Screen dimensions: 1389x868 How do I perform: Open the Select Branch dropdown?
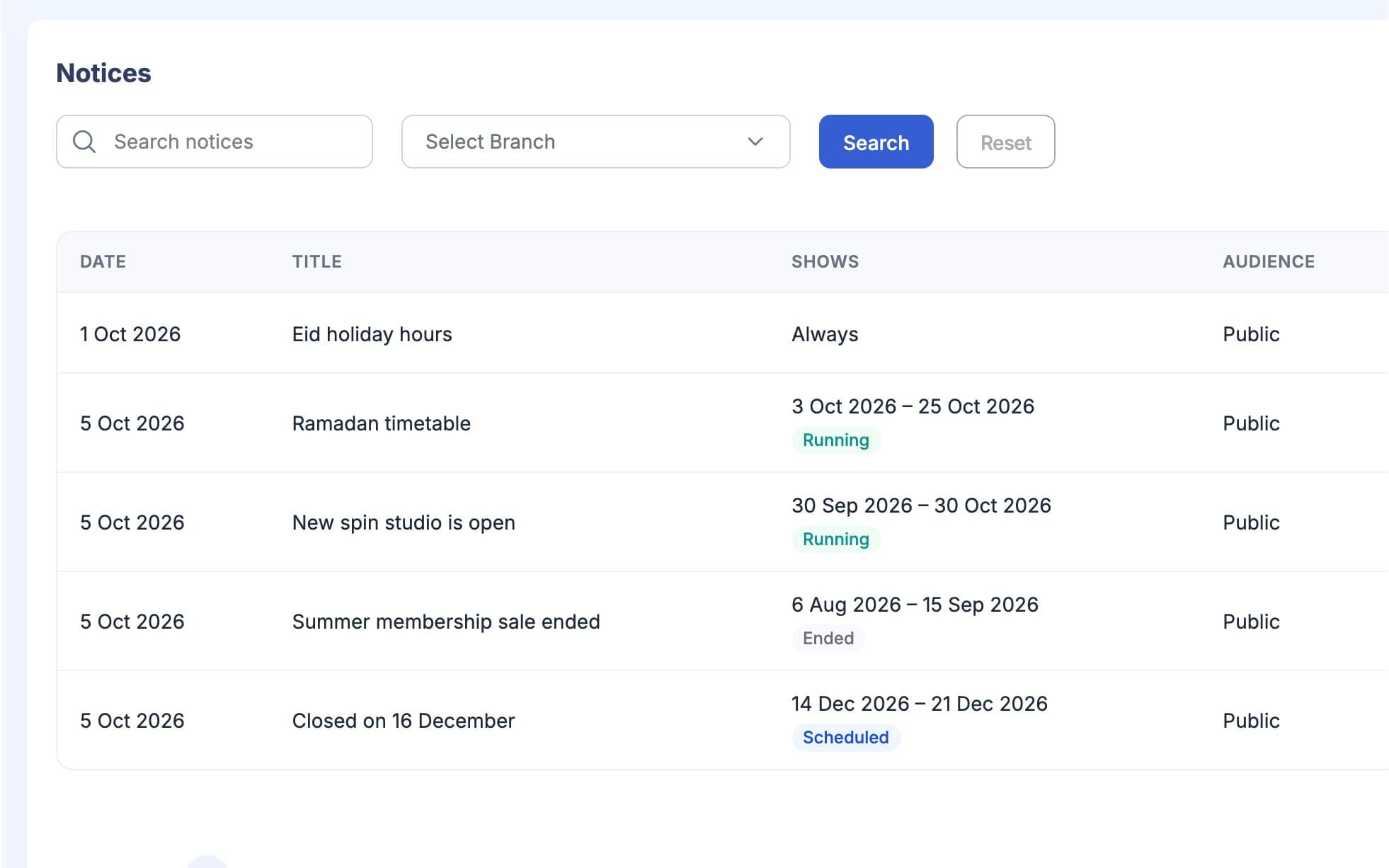(595, 142)
